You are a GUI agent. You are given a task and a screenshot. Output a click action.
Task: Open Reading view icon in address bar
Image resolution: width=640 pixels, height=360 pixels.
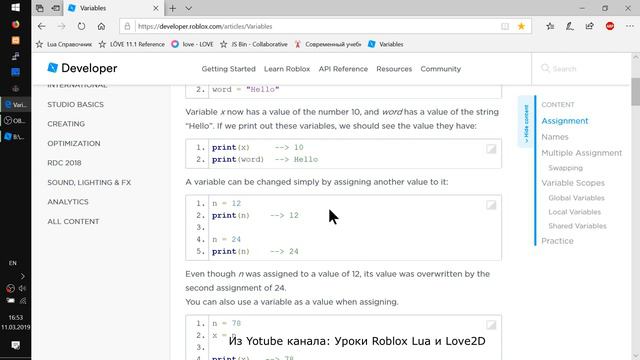(x=505, y=26)
